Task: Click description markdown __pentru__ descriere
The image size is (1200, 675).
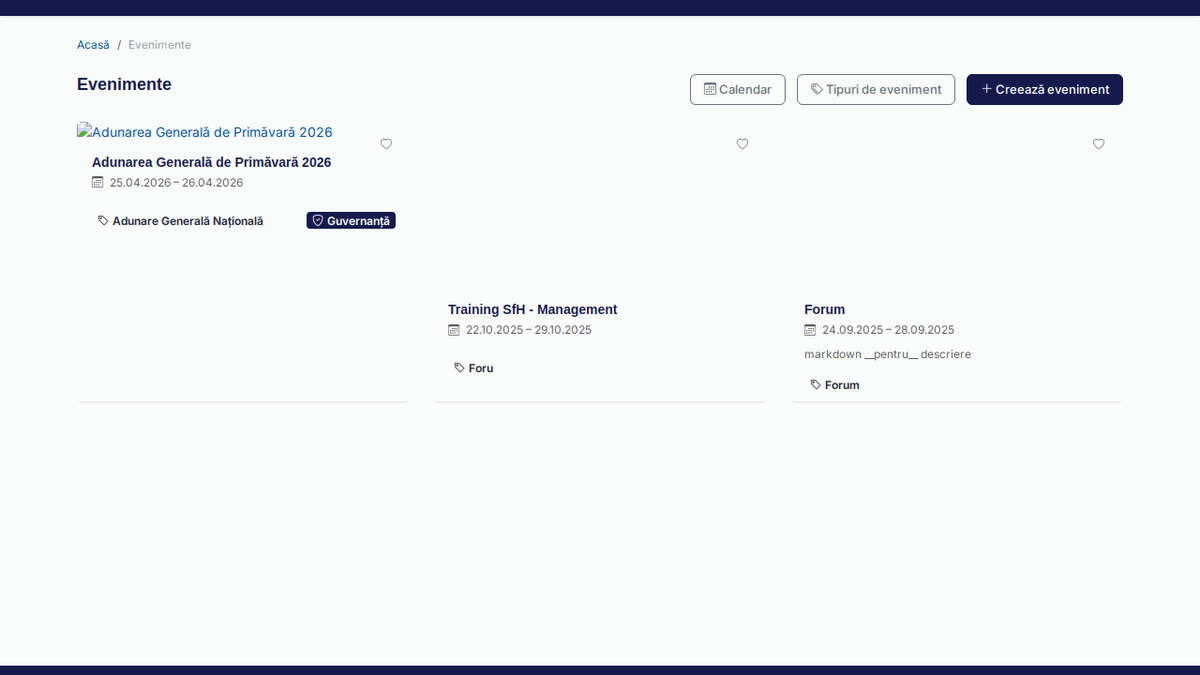Action: tap(887, 355)
